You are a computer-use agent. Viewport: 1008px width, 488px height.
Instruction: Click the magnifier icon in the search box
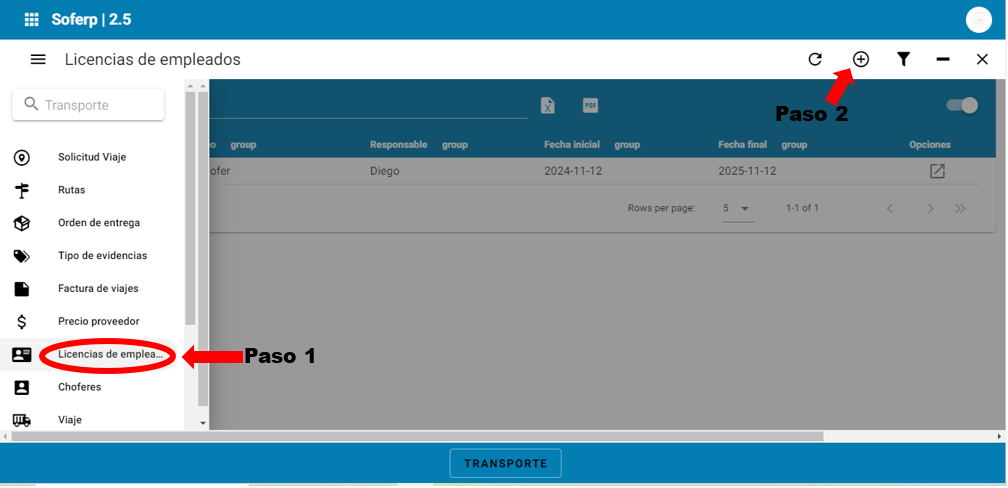[31, 104]
